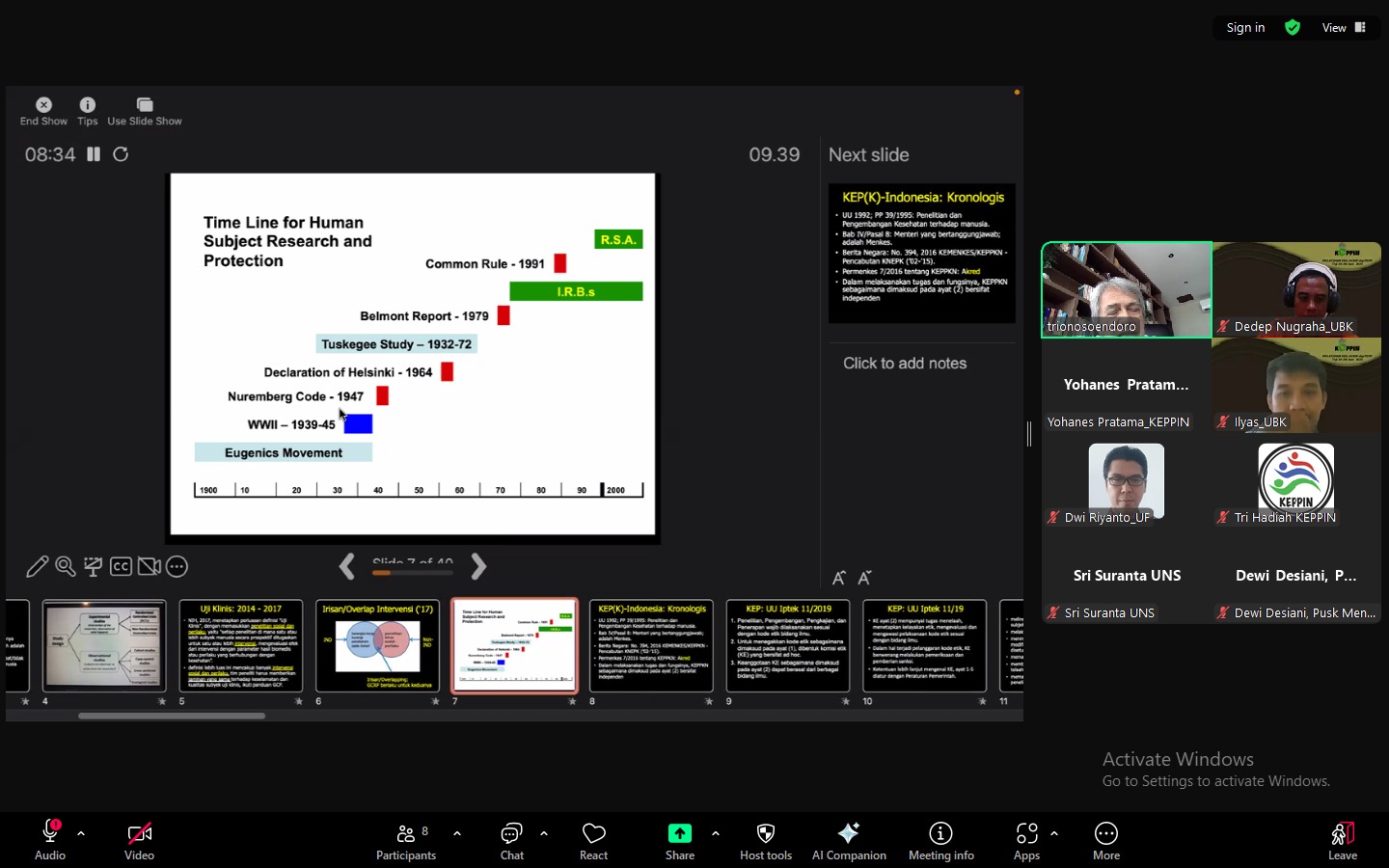
Task: Select Dwi Riyanto_UF participant tile
Action: [x=1127, y=480]
